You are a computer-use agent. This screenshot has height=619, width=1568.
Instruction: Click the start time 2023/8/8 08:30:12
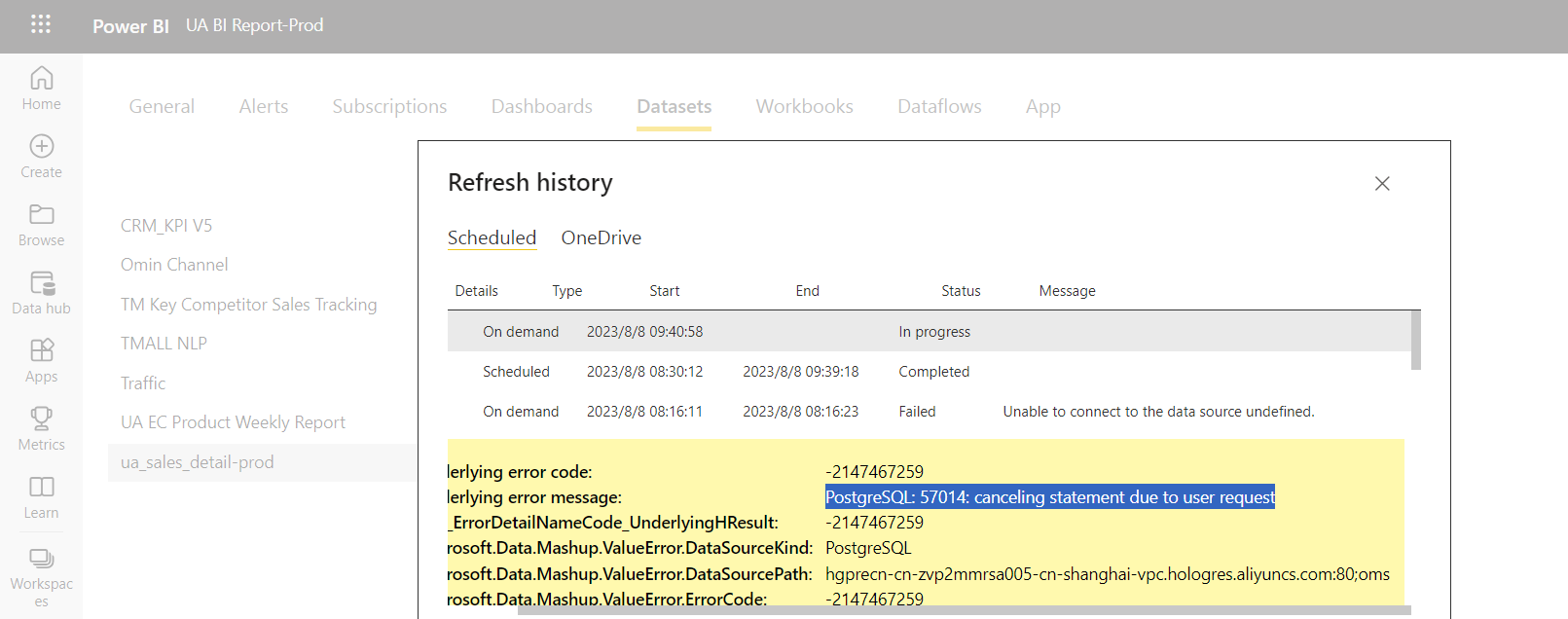click(x=644, y=372)
